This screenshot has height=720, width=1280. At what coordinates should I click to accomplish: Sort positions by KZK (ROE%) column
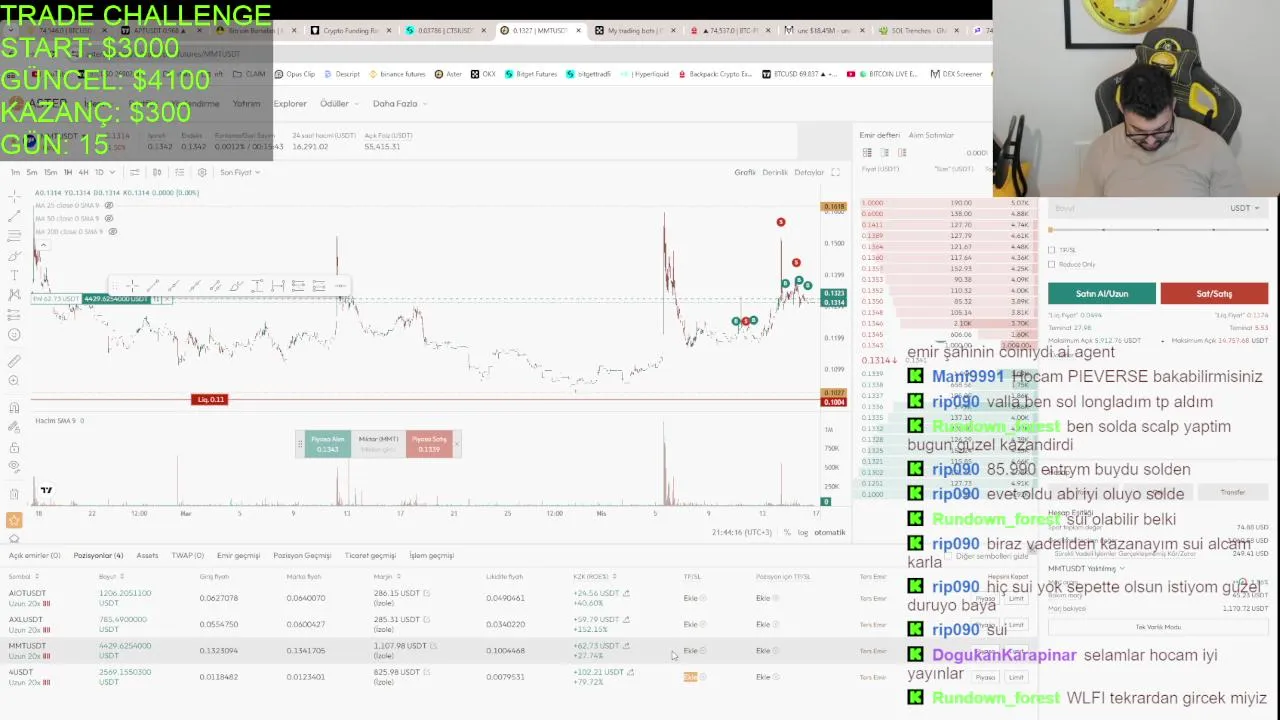(x=595, y=576)
